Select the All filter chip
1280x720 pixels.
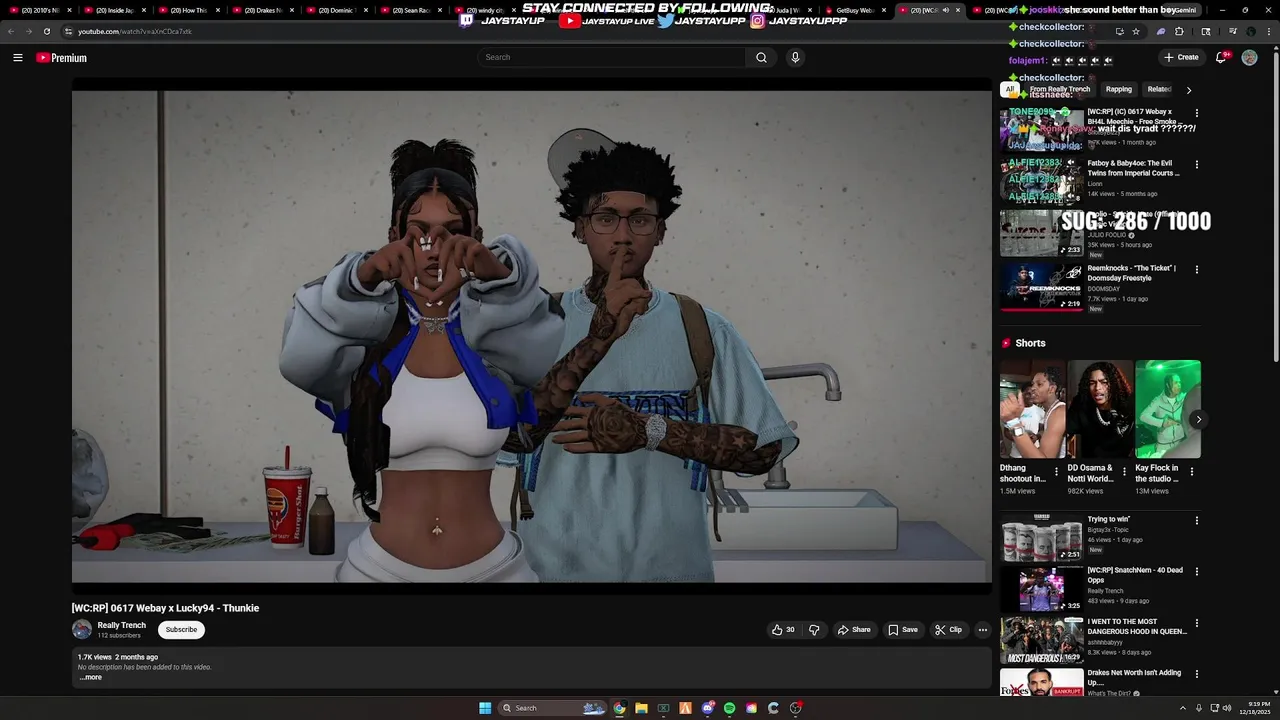click(1010, 89)
